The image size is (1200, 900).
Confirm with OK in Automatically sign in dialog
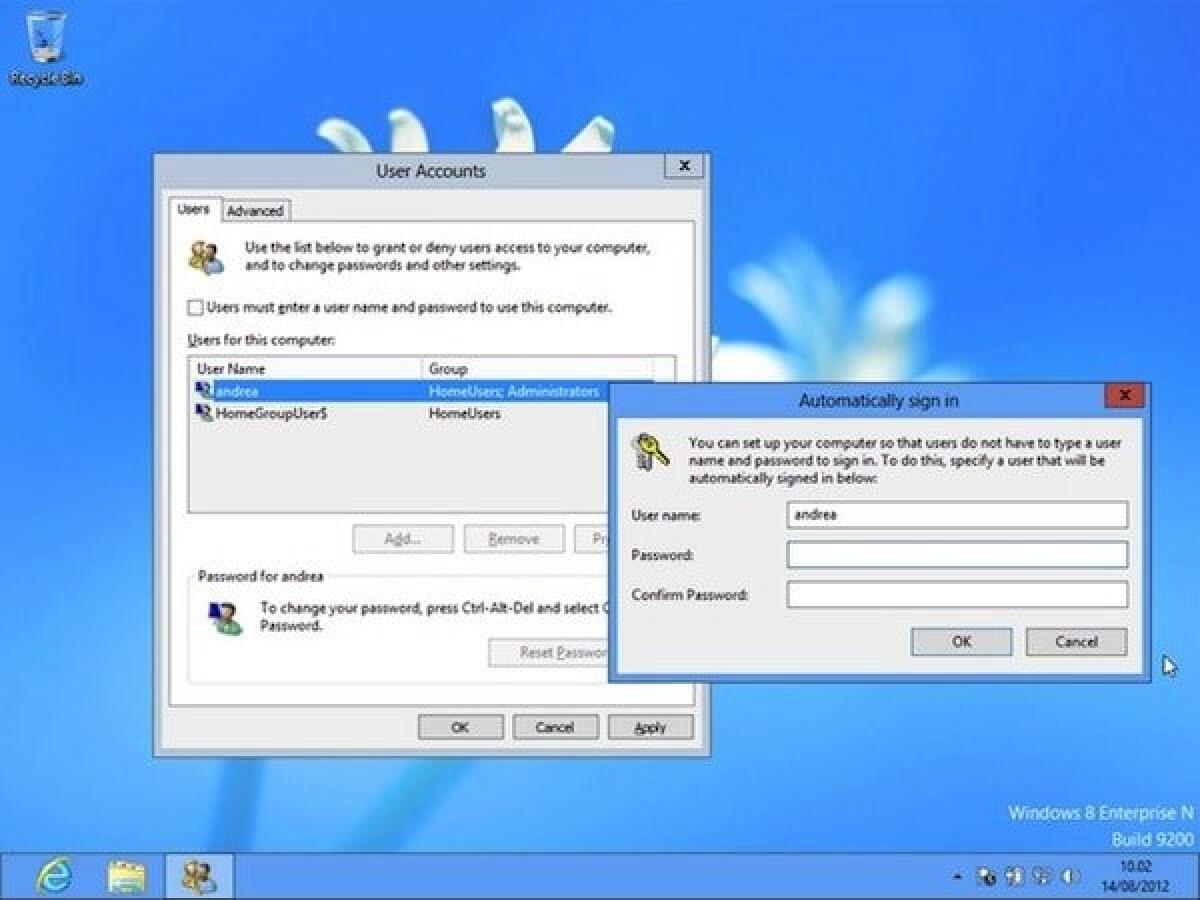tap(960, 642)
